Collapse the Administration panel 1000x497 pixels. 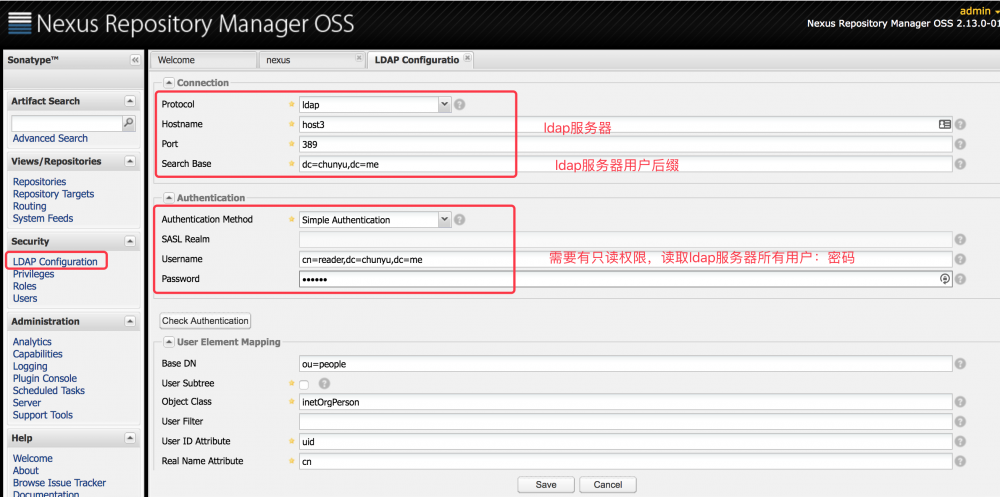(130, 321)
